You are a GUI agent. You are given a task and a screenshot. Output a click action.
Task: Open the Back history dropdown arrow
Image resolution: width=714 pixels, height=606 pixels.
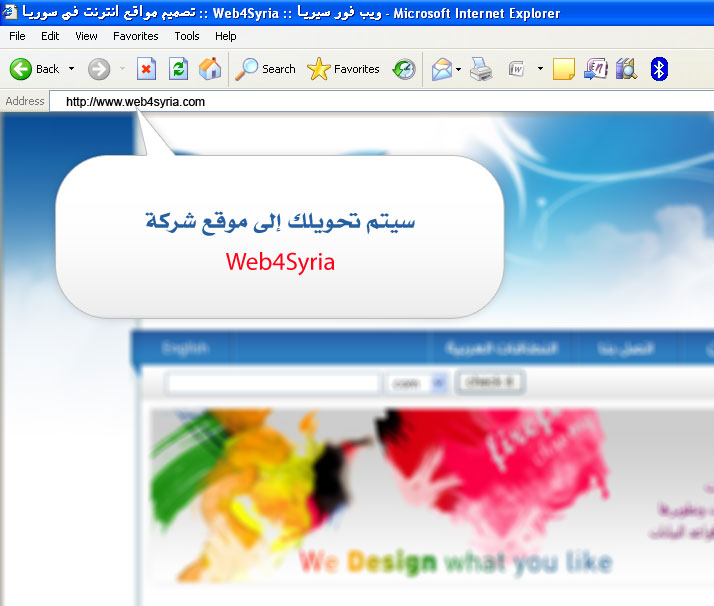click(x=71, y=69)
